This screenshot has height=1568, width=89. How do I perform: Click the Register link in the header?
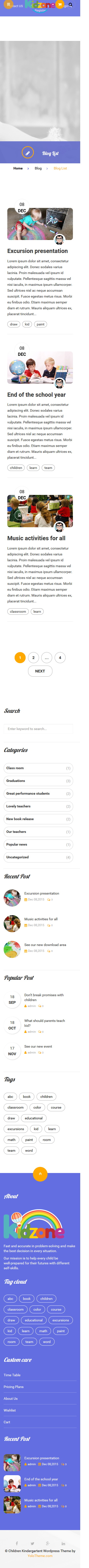point(40,10)
